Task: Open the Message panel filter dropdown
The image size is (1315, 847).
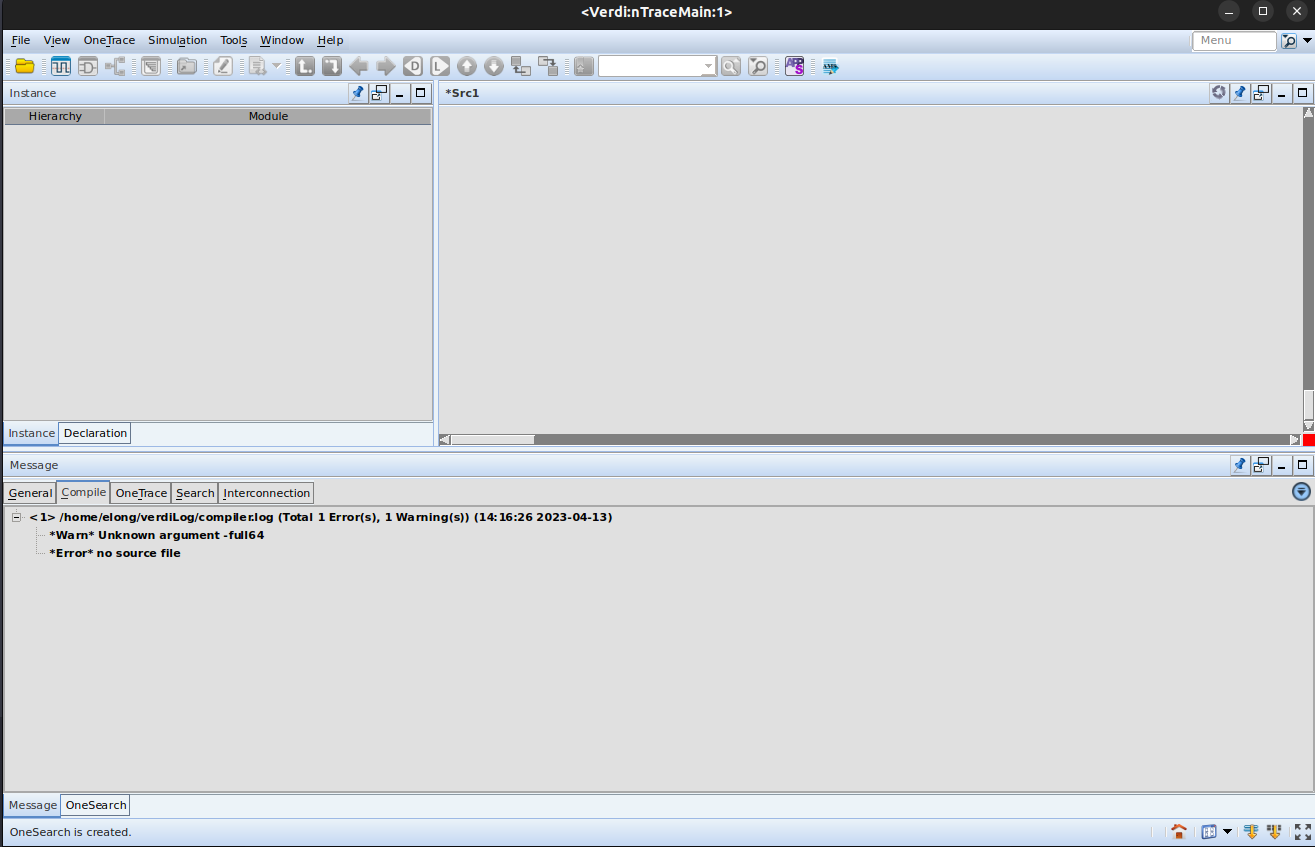Action: pos(1301,491)
